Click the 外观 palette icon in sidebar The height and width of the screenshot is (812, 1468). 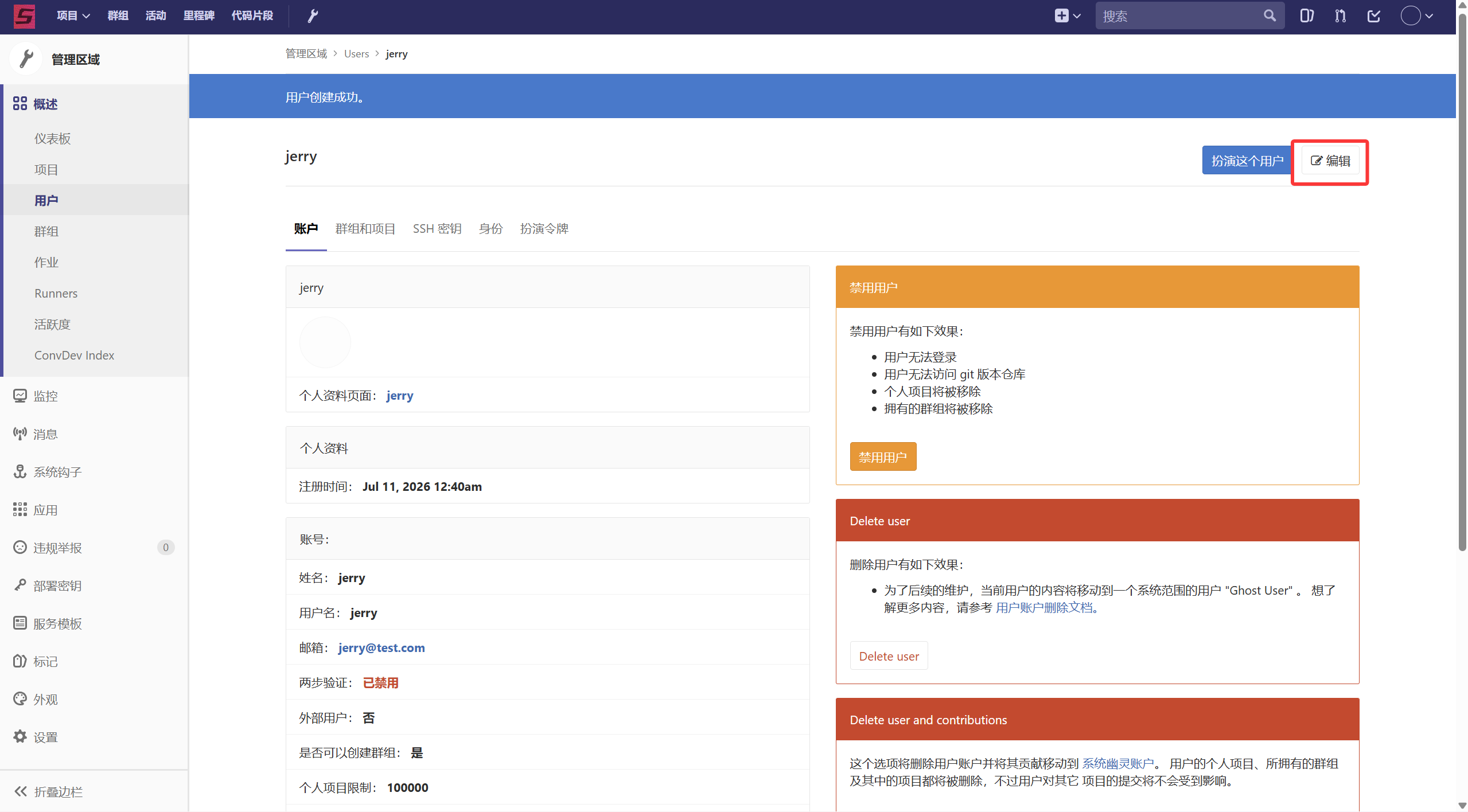pyautogui.click(x=20, y=698)
